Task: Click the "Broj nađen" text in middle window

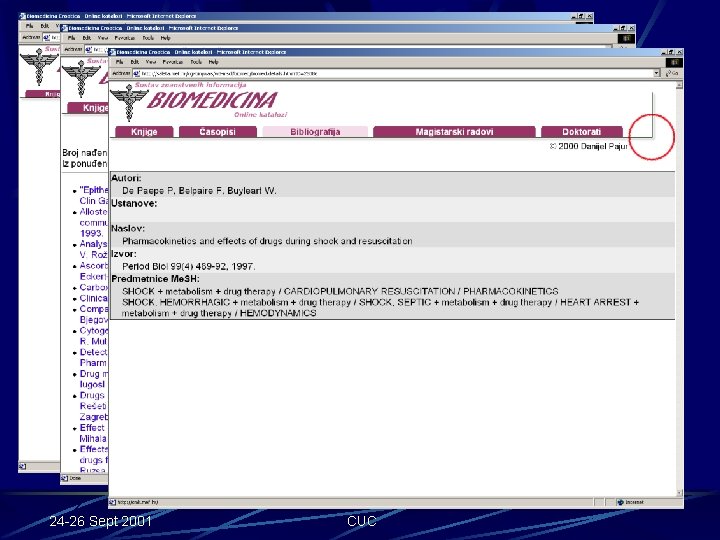Action: tap(85, 152)
